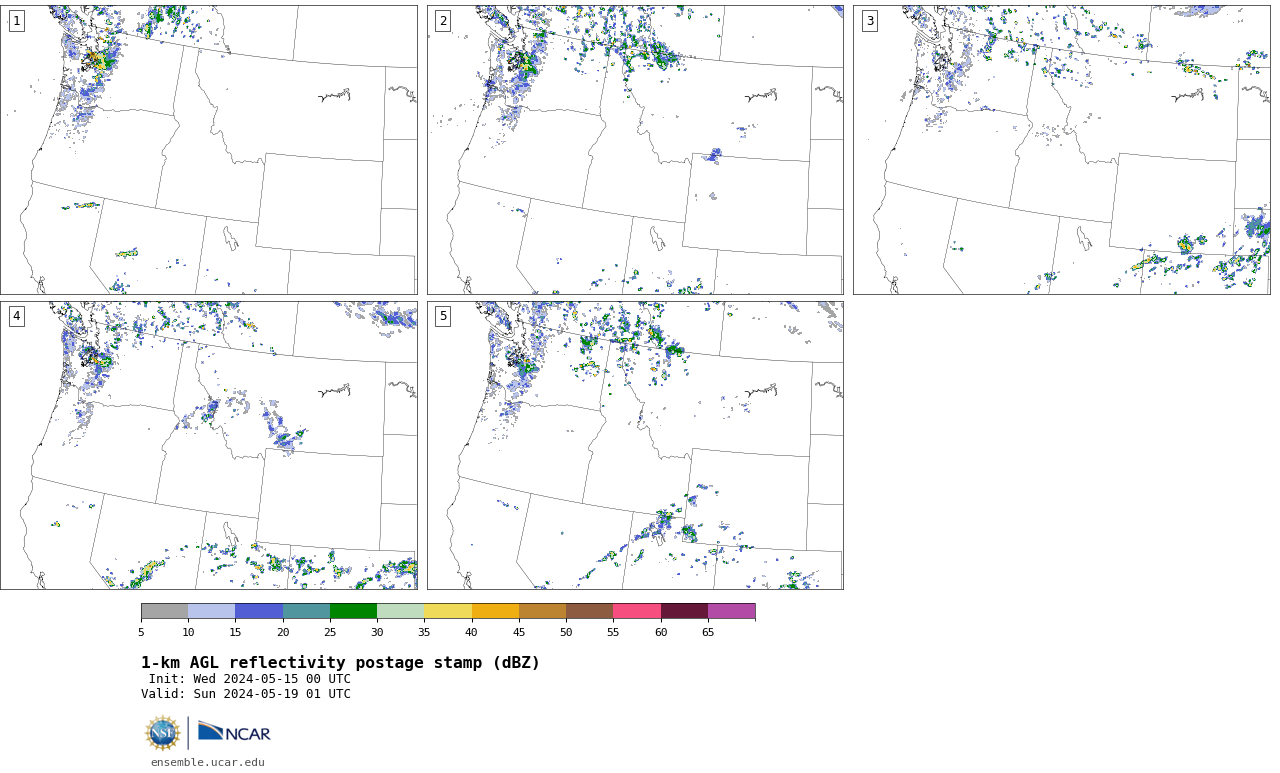Open ensemble member 4 reflectivity map
1280x773 pixels.
click(x=209, y=446)
